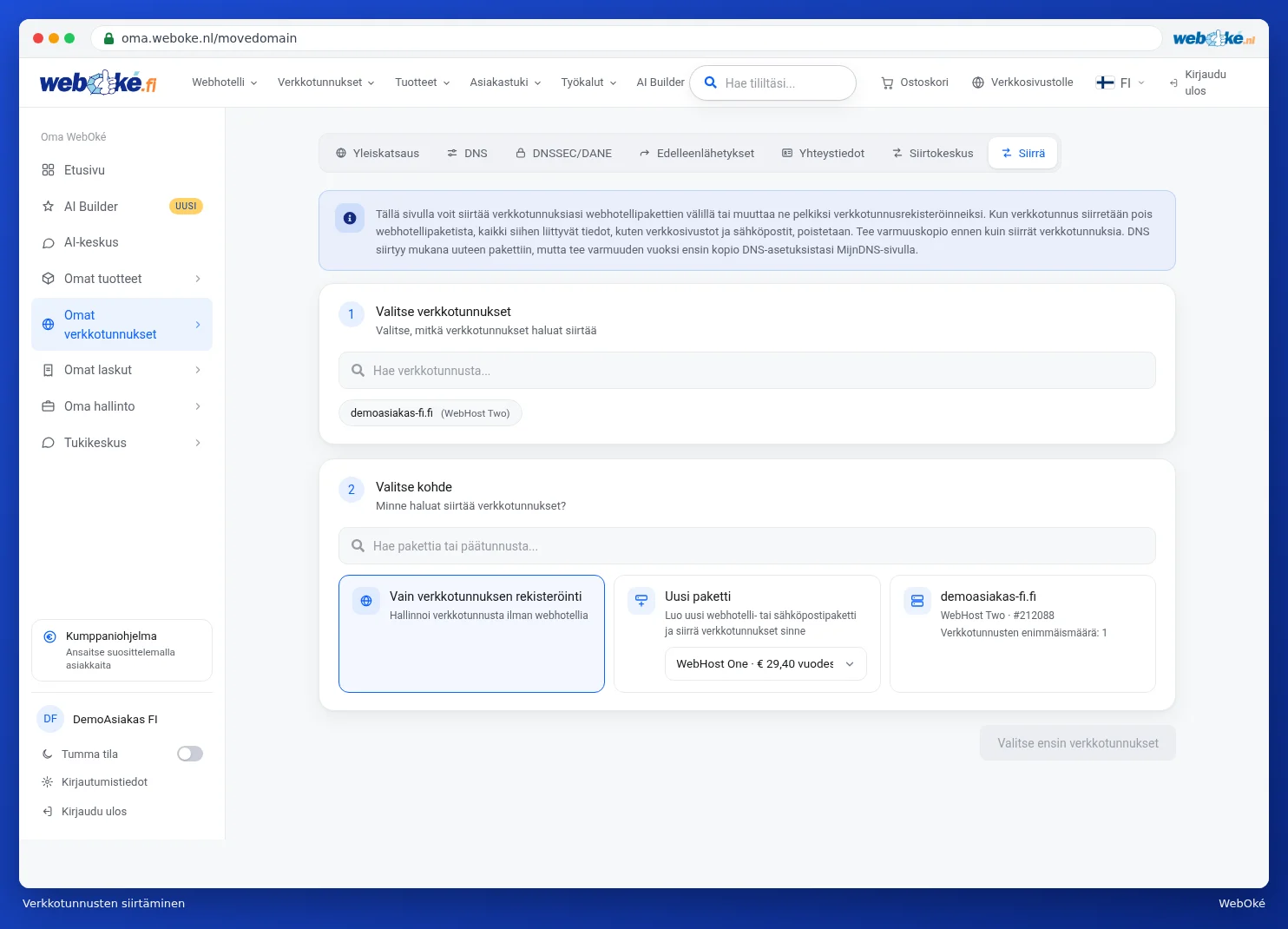Click the Finnish flag icon
Viewport: 1288px width, 929px height.
(x=1105, y=82)
